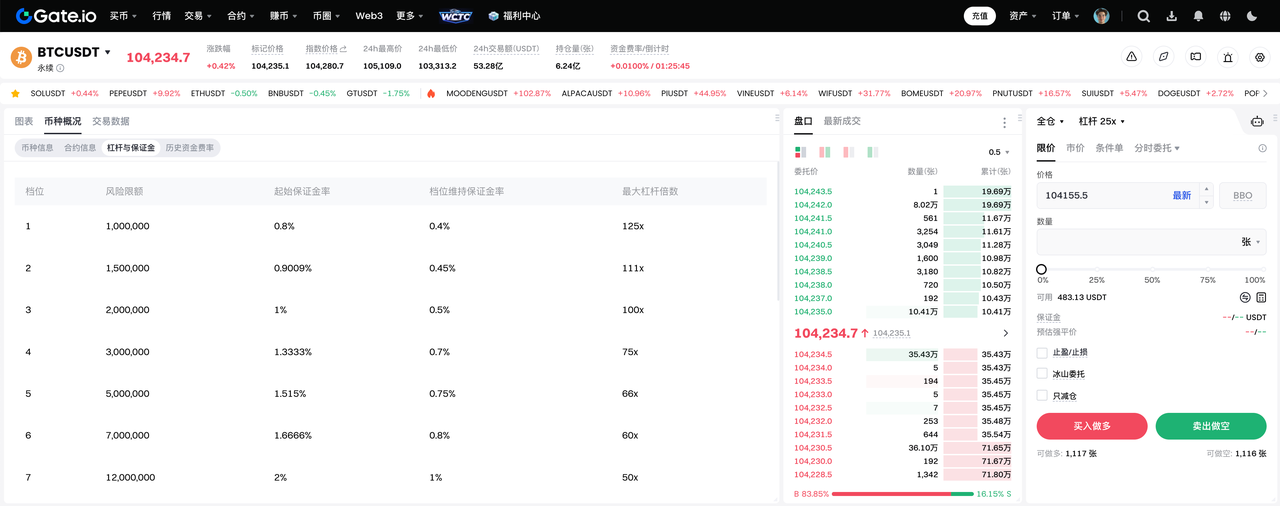Check the 只减仓 option

point(1042,396)
